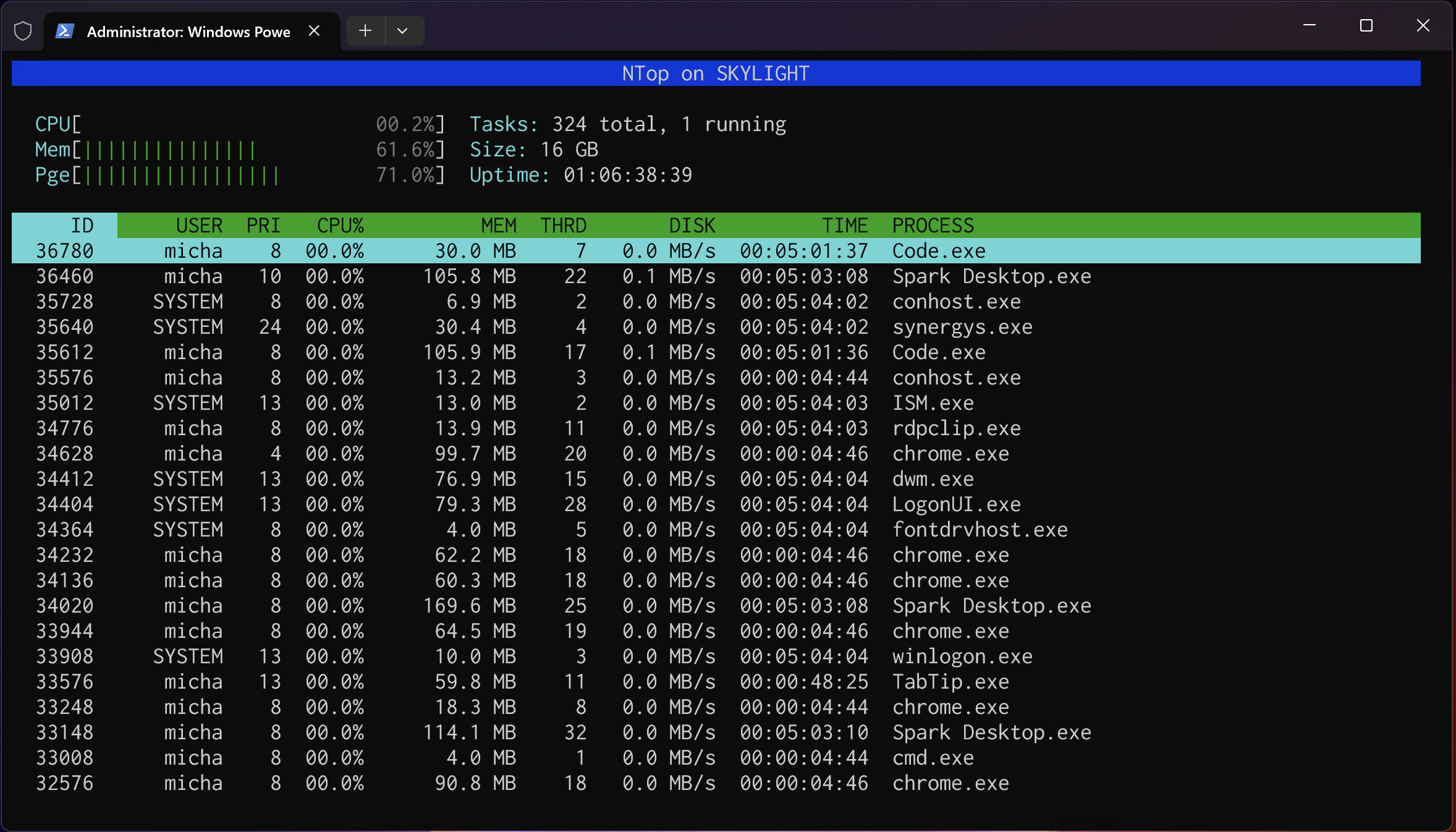This screenshot has height=832, width=1456.
Task: Select process 34232 chrome.exe
Action: point(716,555)
